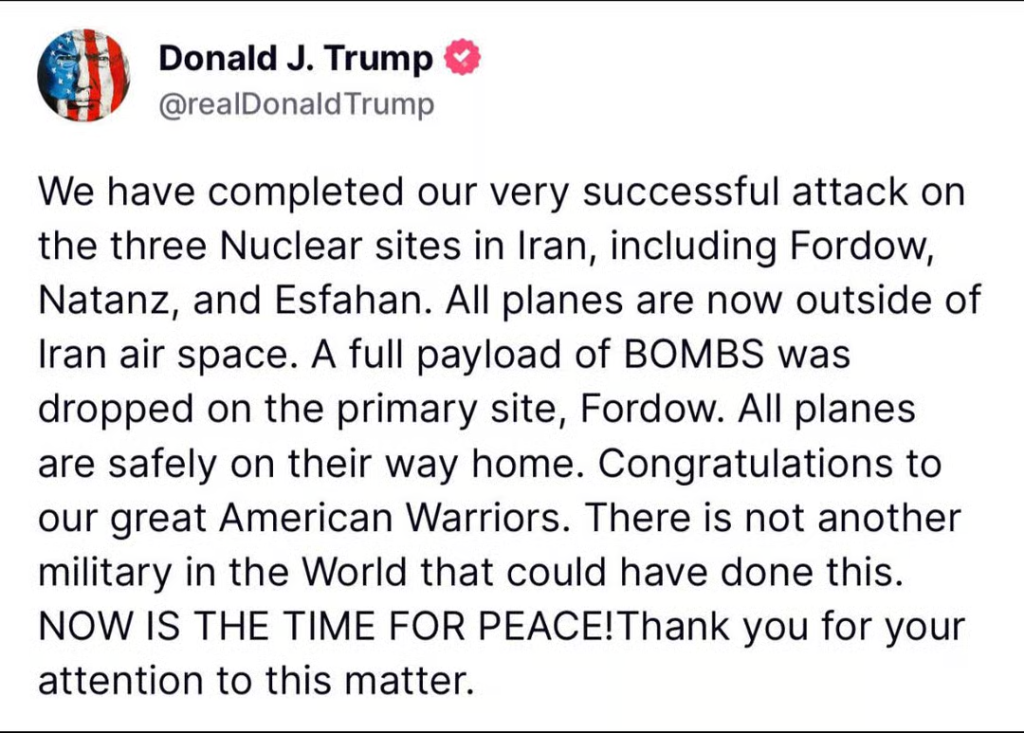Screen dimensions: 1024x733
Task: Click "NOW IS THE TIME FOR PEACE!" text
Action: pyautogui.click(x=328, y=627)
